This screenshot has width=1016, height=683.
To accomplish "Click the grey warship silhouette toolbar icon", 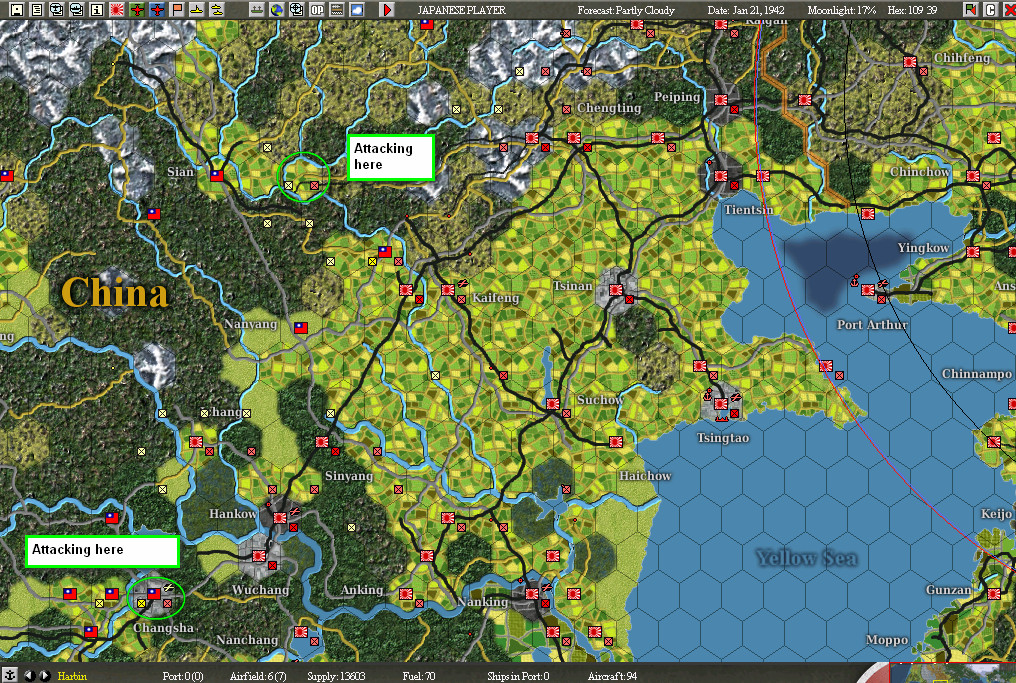I will click(x=257, y=9).
